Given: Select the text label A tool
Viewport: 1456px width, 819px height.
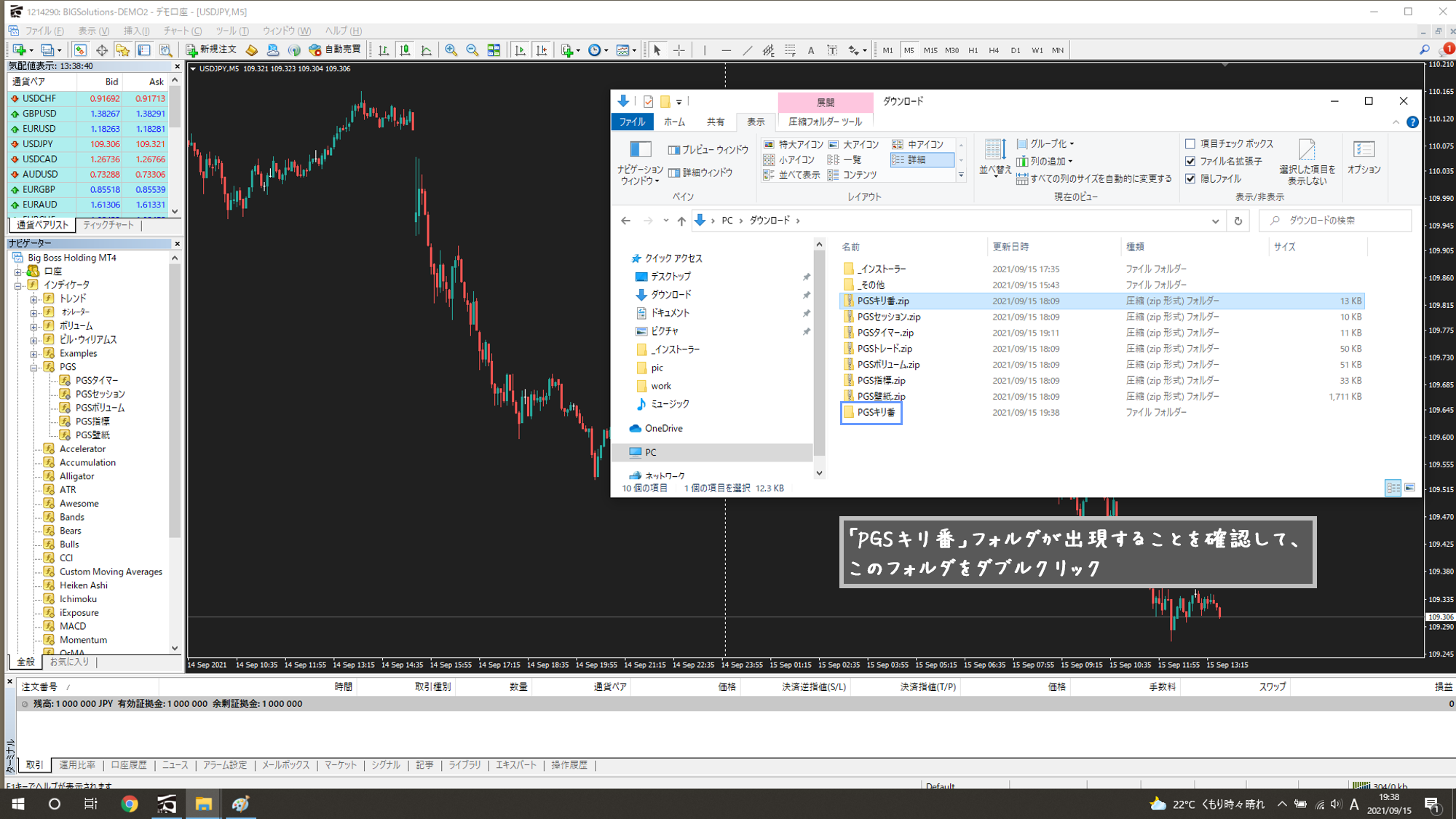Looking at the screenshot, I should tap(811, 50).
